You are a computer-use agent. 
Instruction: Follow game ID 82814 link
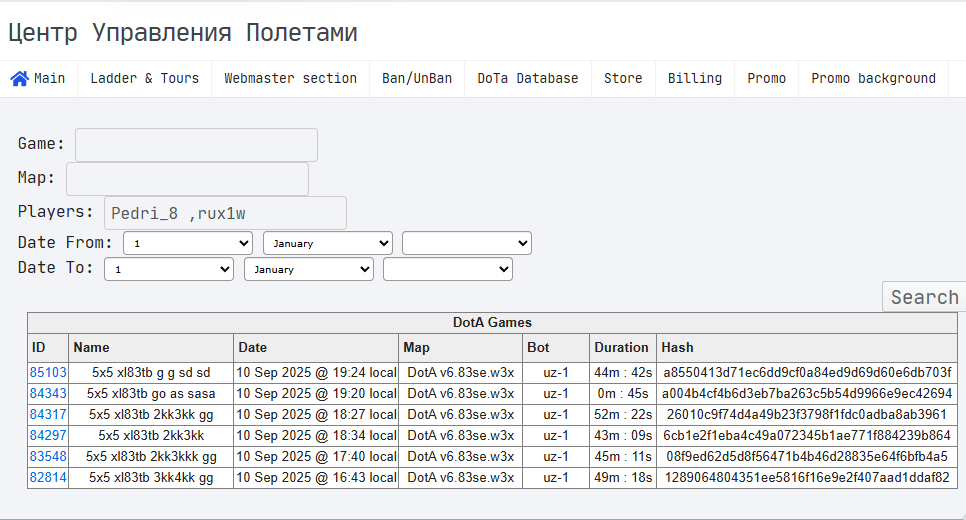coord(48,477)
